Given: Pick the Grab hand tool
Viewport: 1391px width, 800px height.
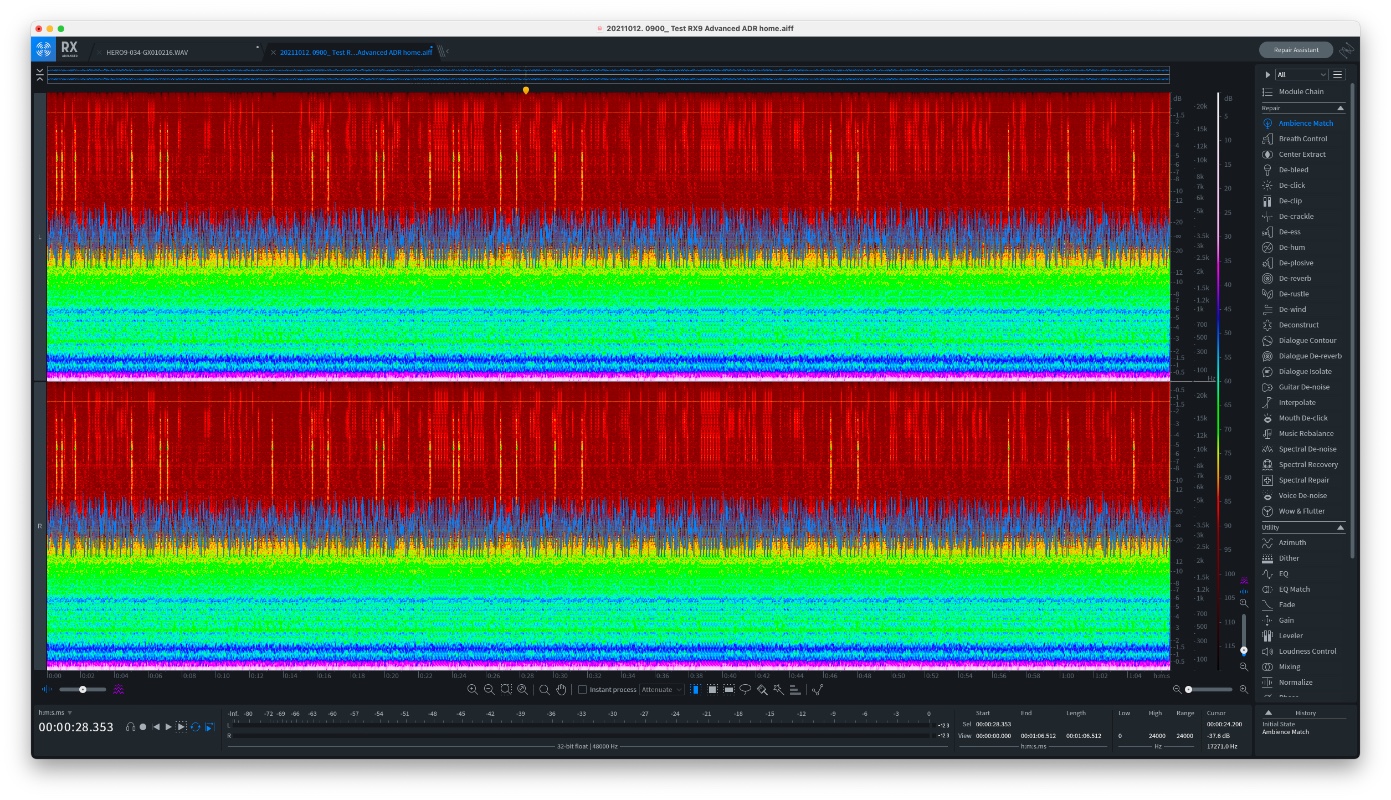Looking at the screenshot, I should pyautogui.click(x=561, y=689).
